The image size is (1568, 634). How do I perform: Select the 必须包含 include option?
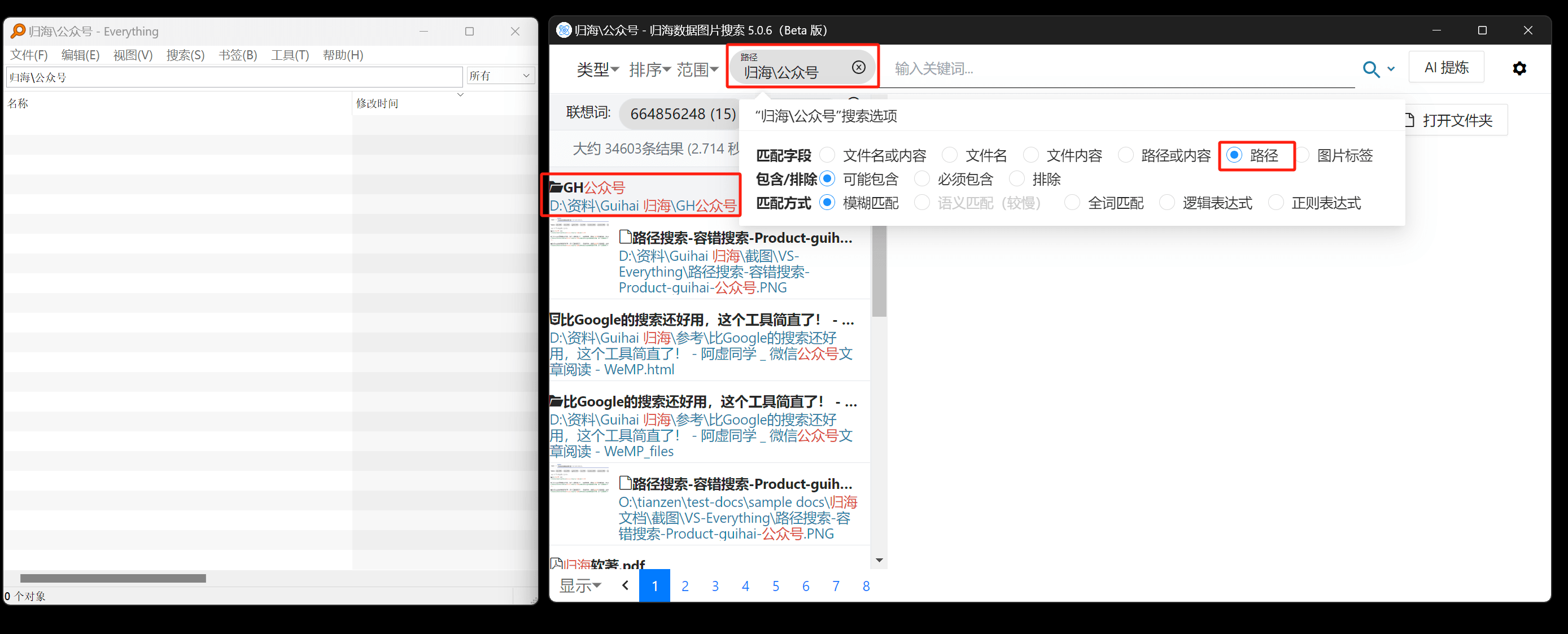pyautogui.click(x=921, y=178)
